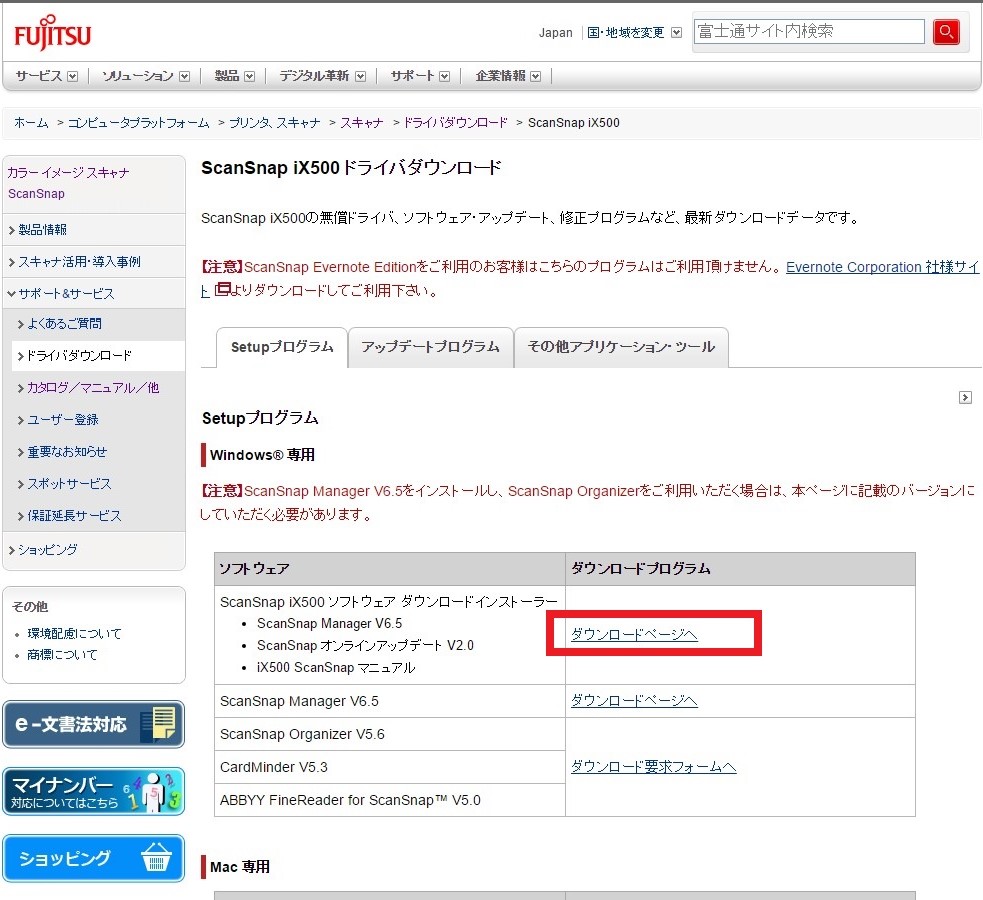Viewport: 983px width, 900px height.
Task: Open the 企業情報 menu
Action: [x=507, y=76]
